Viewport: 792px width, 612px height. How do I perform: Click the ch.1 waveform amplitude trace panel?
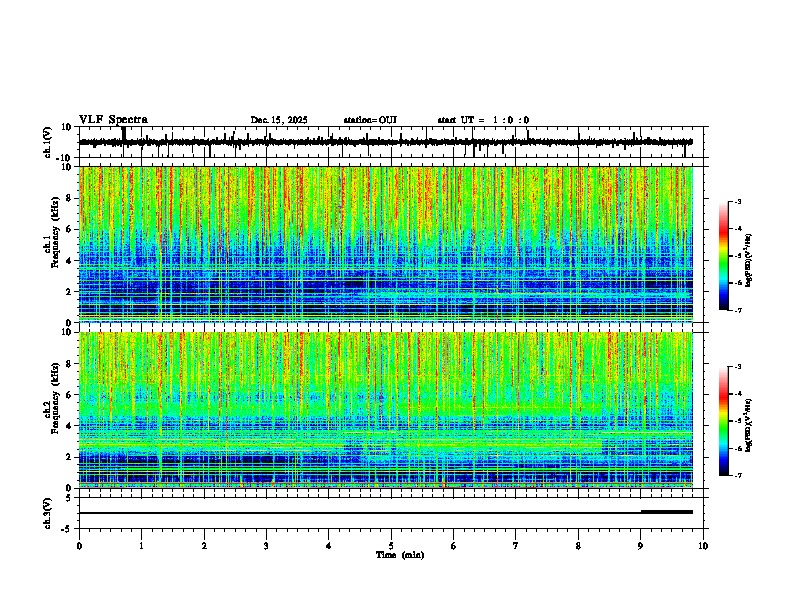click(390, 142)
